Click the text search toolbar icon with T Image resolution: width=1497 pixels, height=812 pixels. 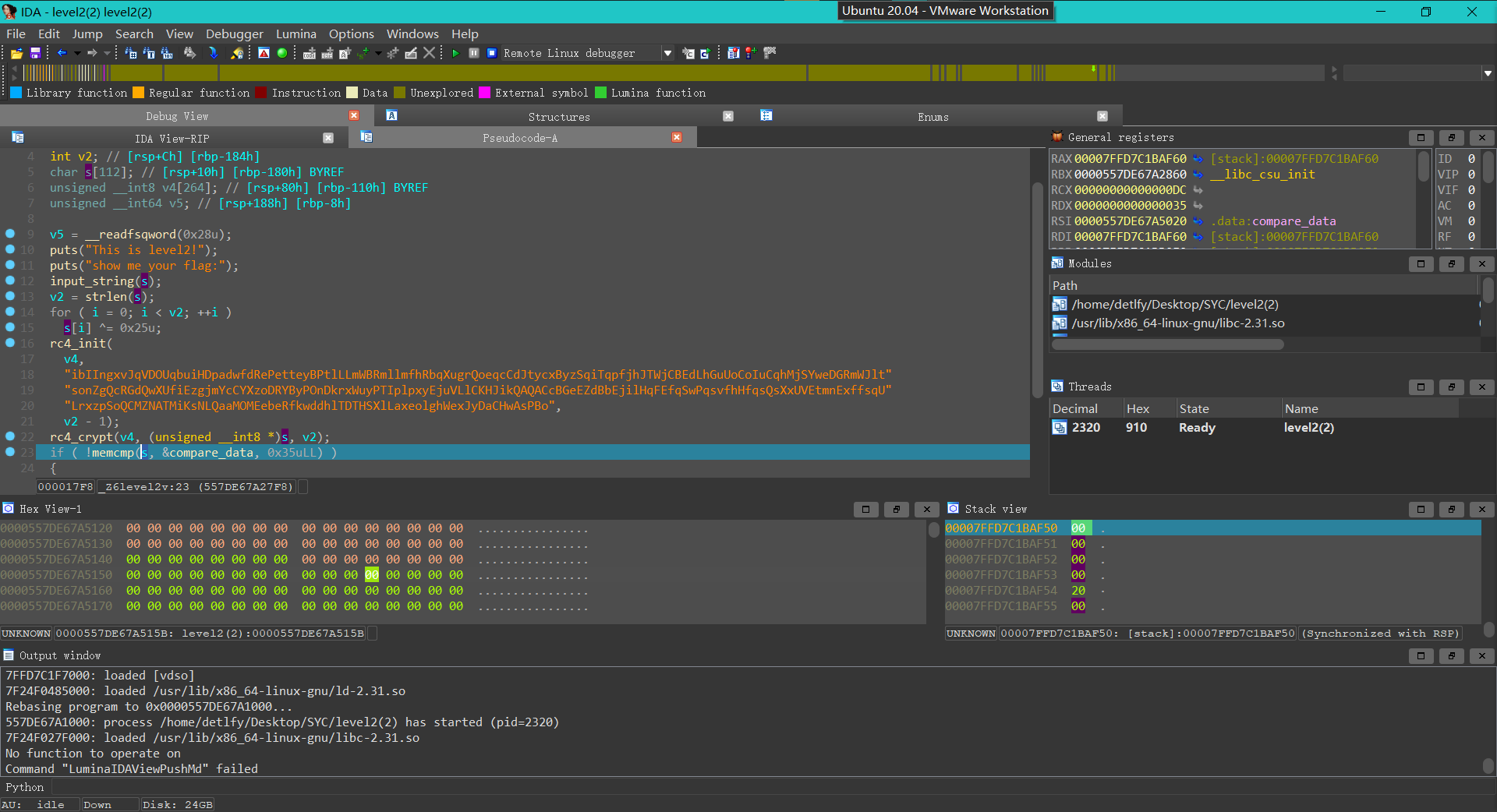[x=149, y=53]
